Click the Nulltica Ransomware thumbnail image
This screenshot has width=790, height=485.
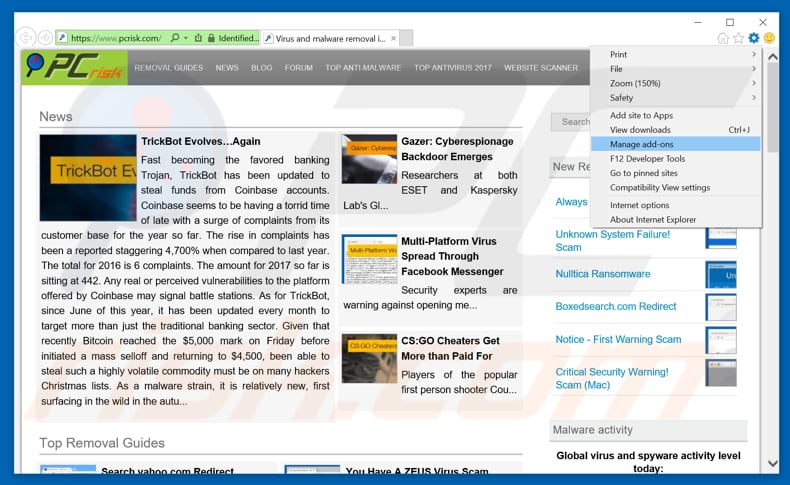(720, 274)
